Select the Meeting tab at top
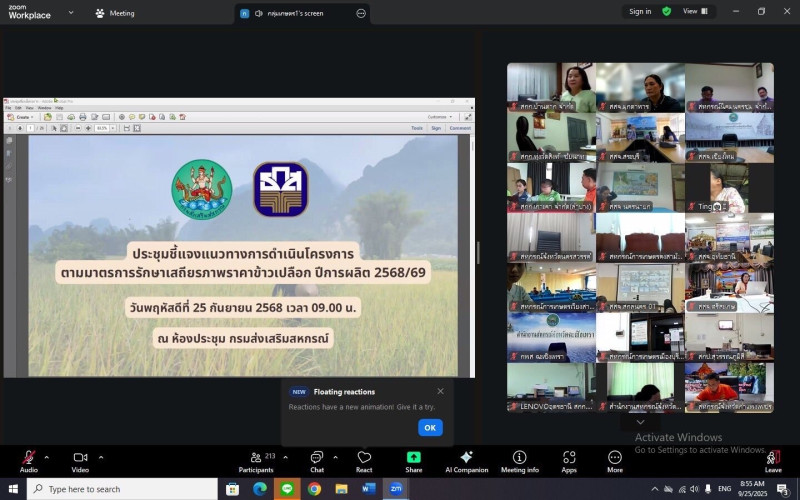The width and height of the screenshot is (800, 500). 115,13
